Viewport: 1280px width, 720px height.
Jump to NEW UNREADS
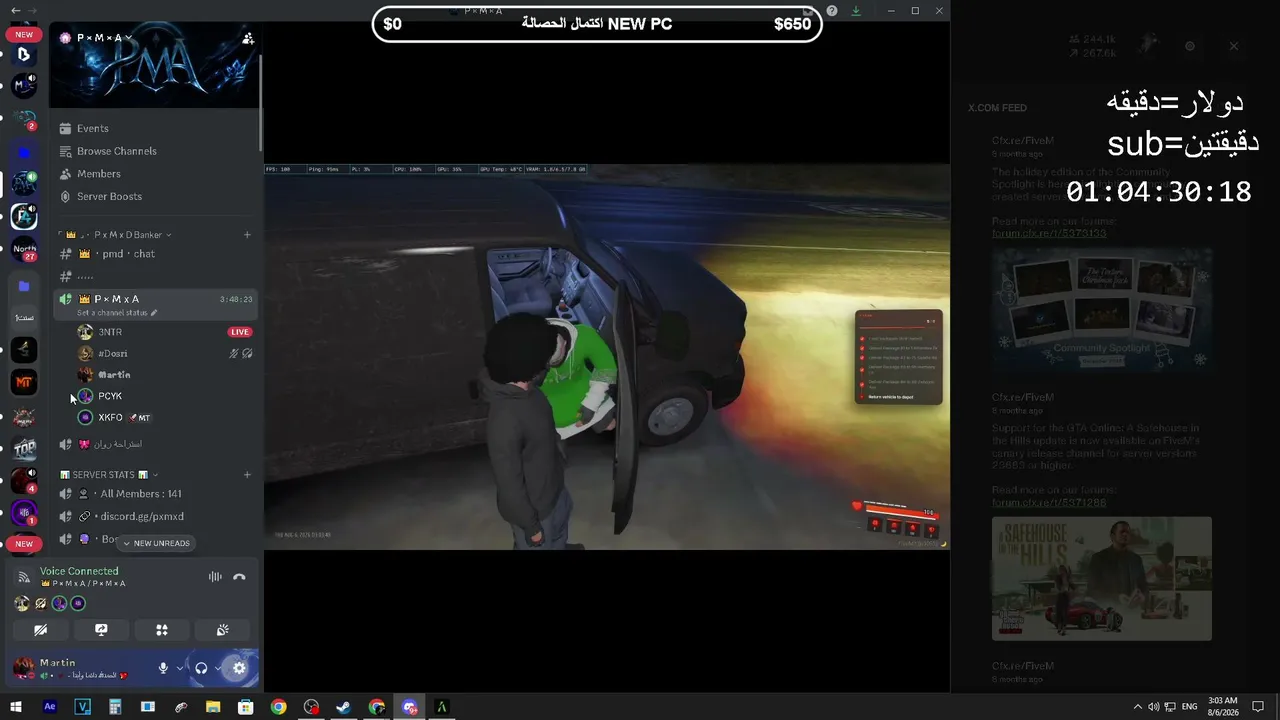[x=156, y=543]
